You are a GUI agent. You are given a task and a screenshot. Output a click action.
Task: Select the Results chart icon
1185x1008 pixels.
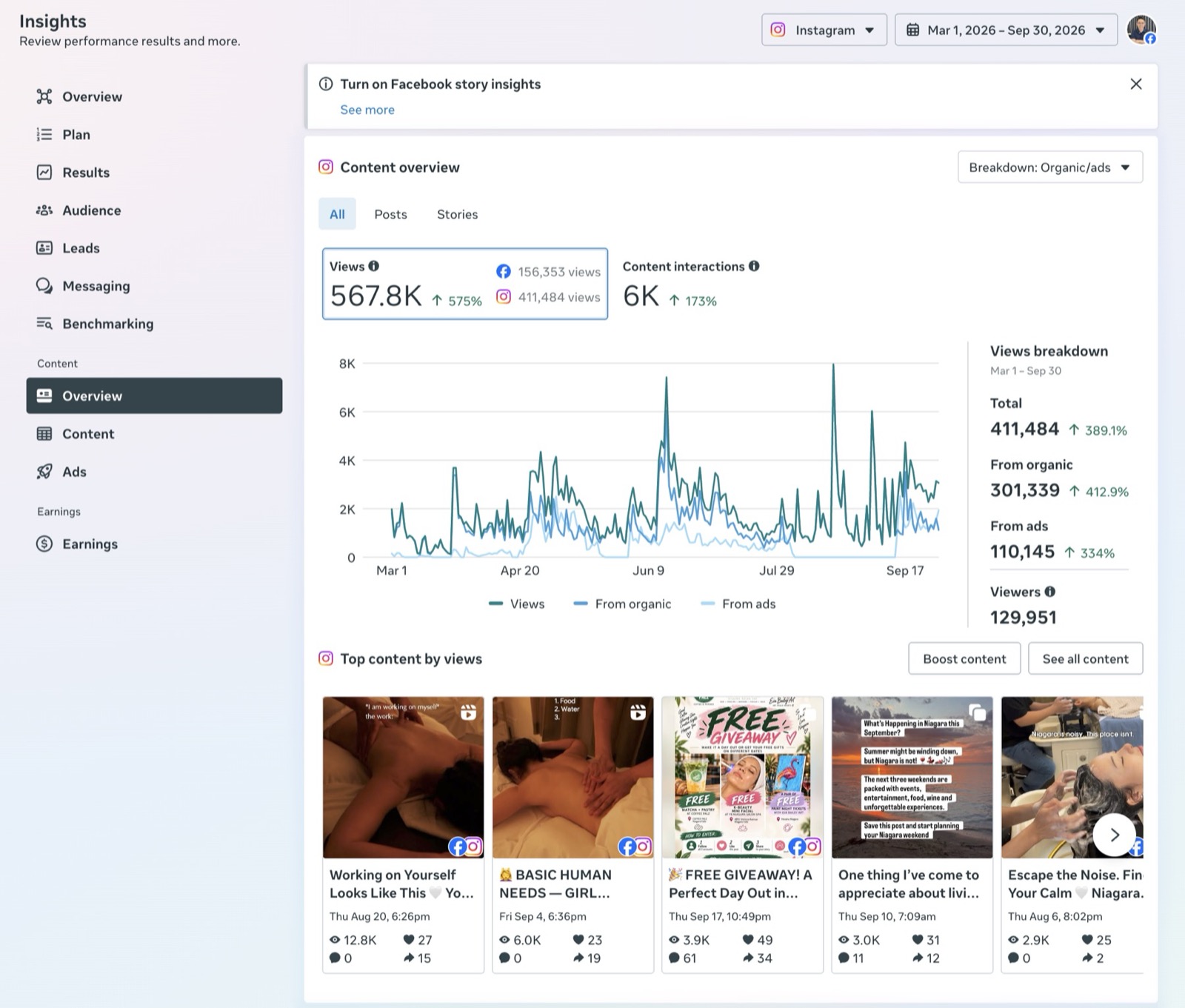coord(44,172)
